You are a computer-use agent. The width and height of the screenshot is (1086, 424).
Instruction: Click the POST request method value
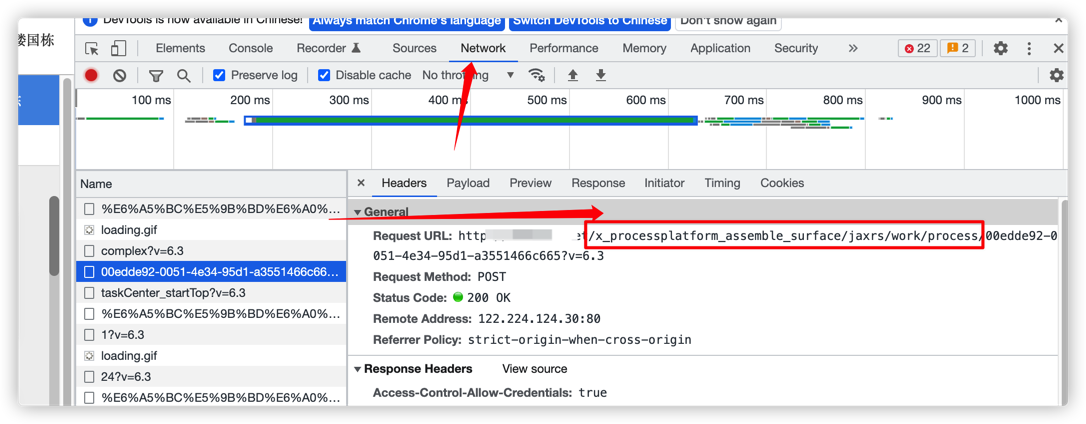click(491, 276)
